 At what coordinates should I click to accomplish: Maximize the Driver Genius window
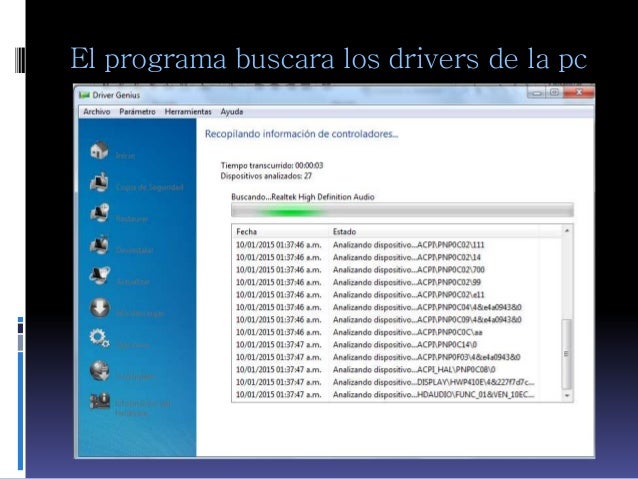click(554, 93)
